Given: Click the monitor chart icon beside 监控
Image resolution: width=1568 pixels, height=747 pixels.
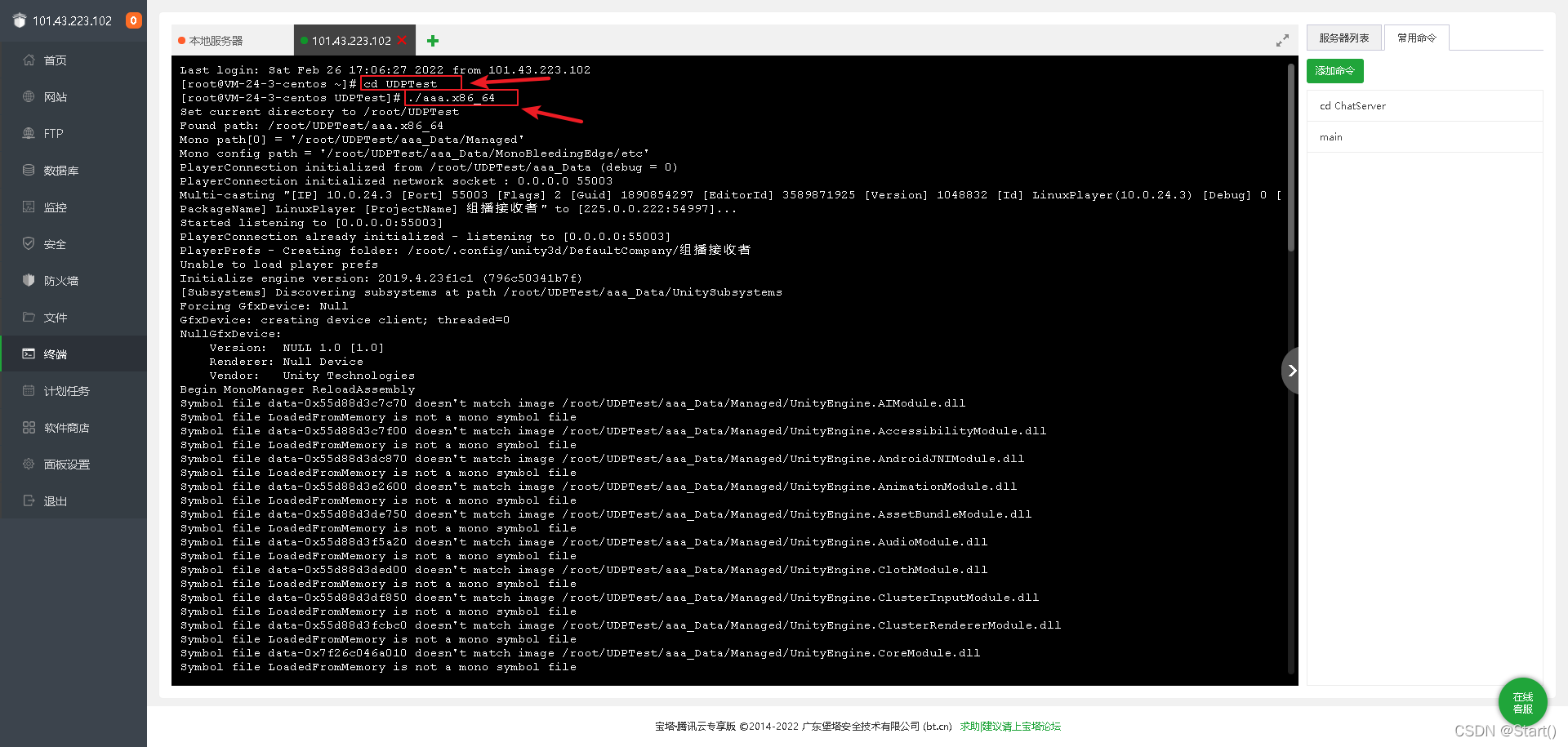Looking at the screenshot, I should (x=29, y=207).
